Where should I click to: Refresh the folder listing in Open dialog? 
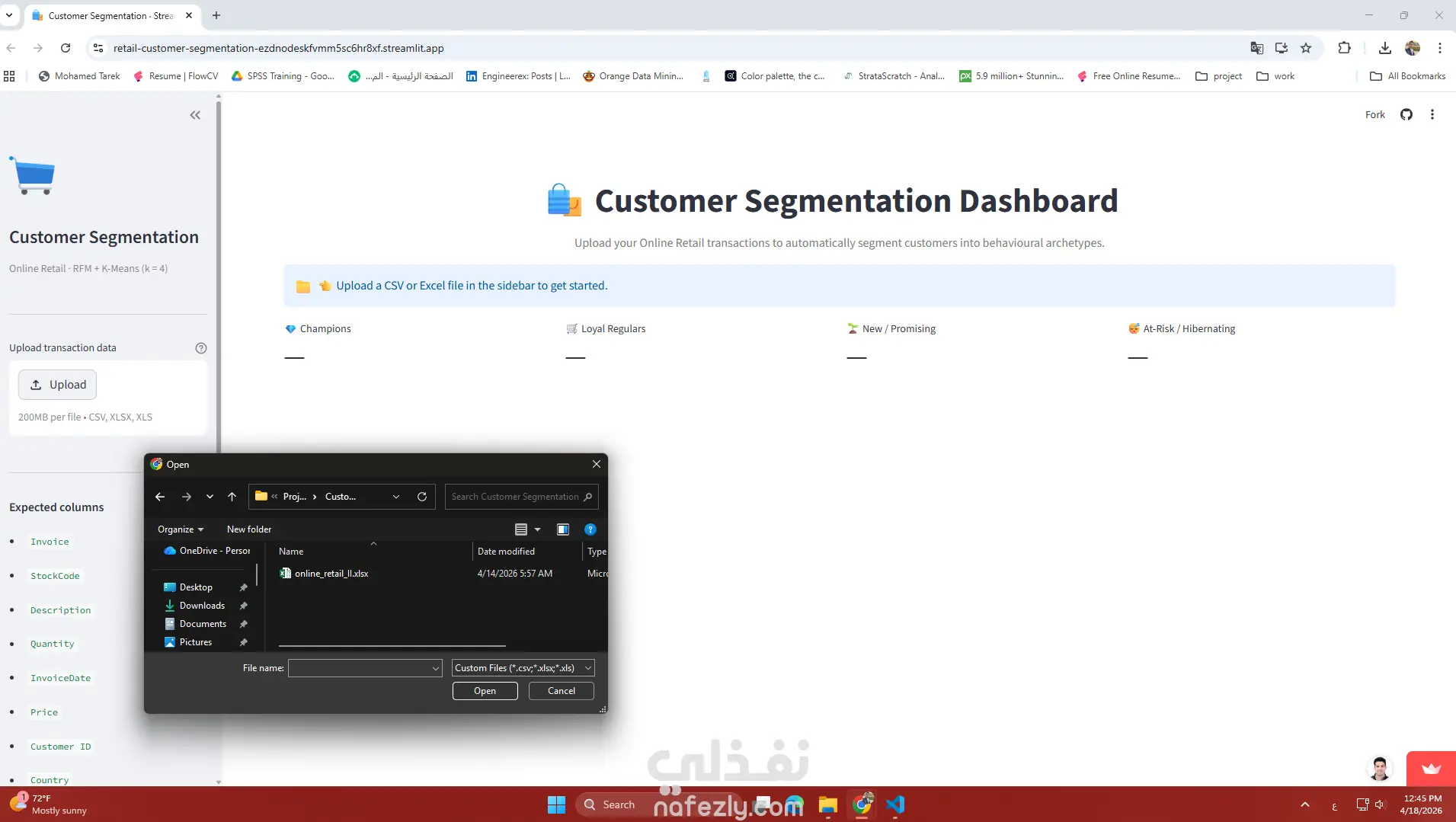point(422,497)
